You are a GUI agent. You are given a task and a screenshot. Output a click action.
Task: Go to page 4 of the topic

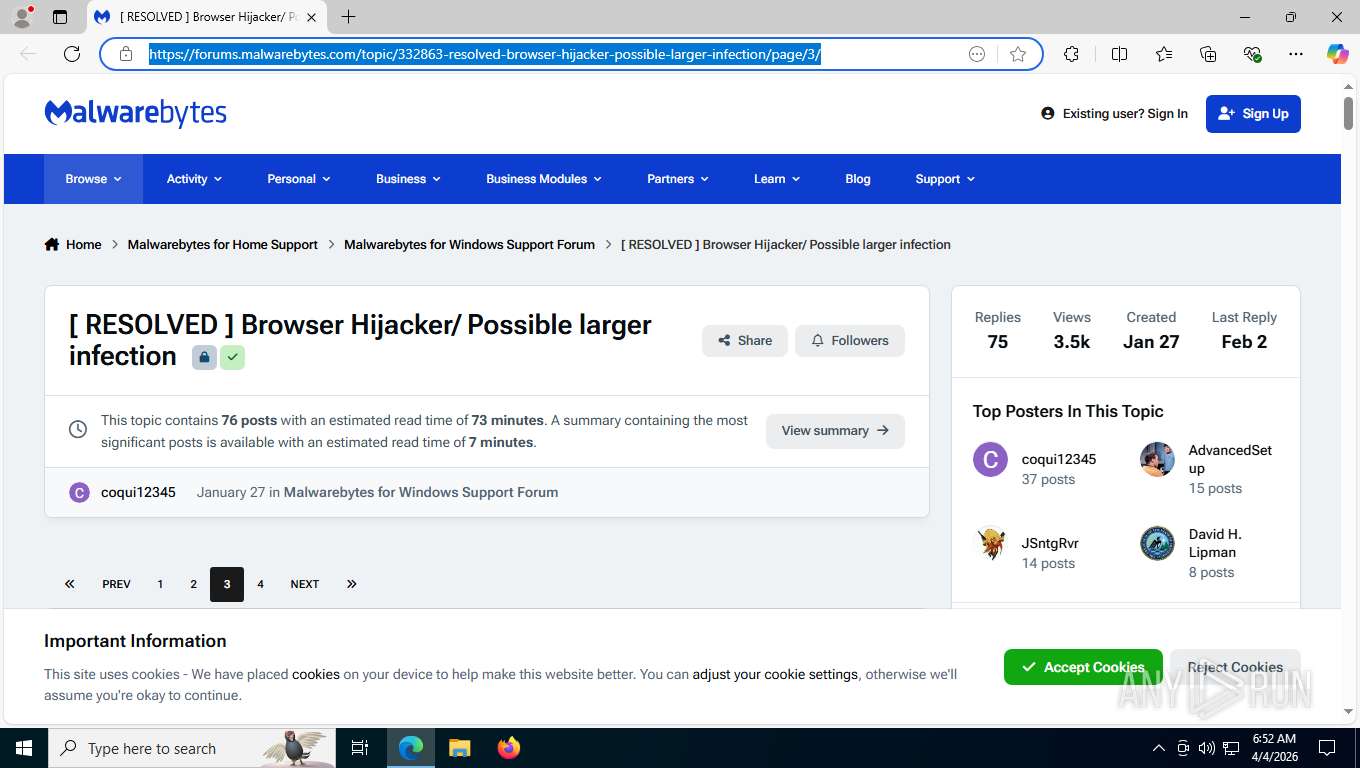tap(260, 584)
